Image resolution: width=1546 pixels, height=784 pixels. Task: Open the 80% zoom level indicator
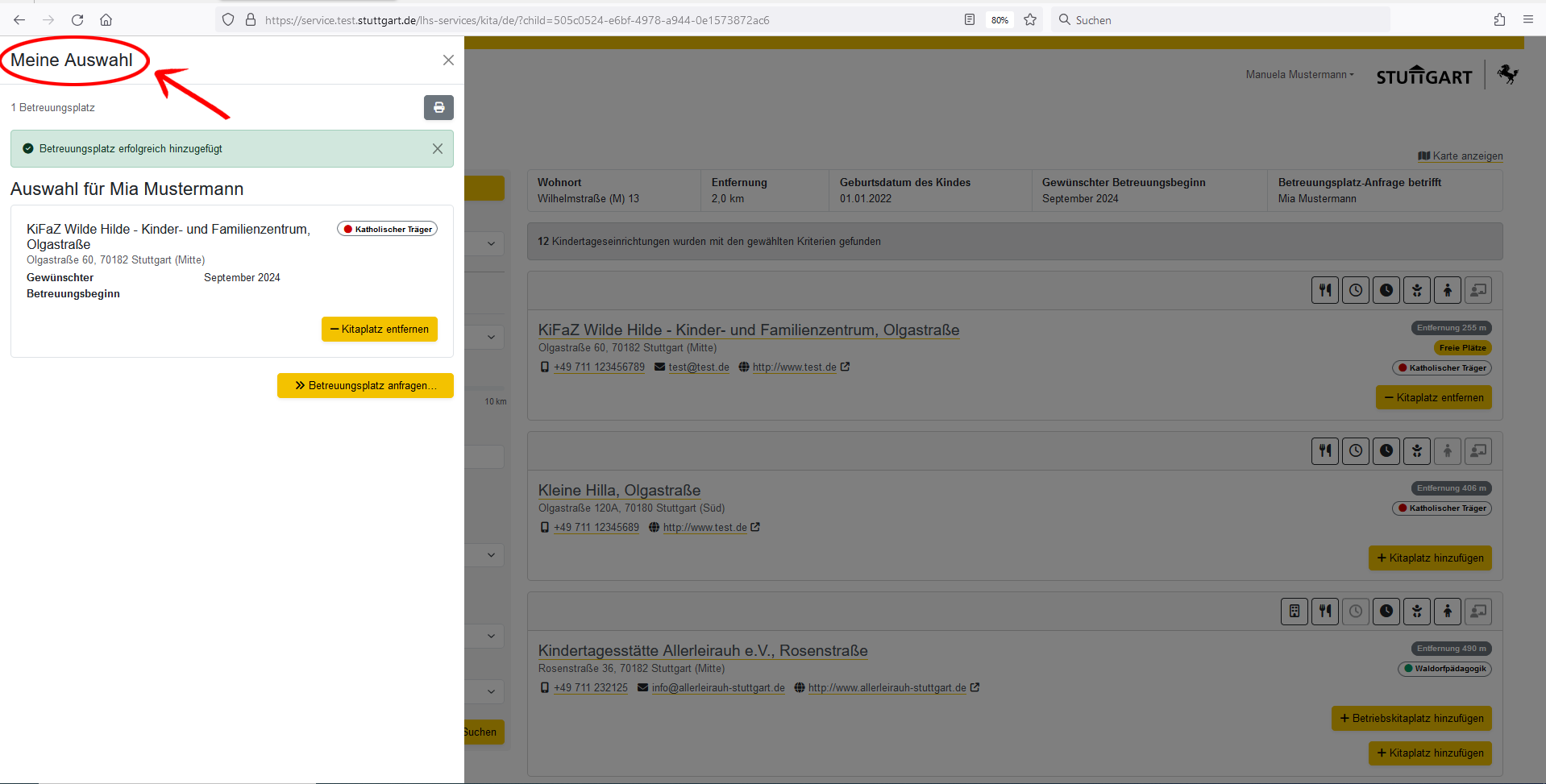coord(999,20)
